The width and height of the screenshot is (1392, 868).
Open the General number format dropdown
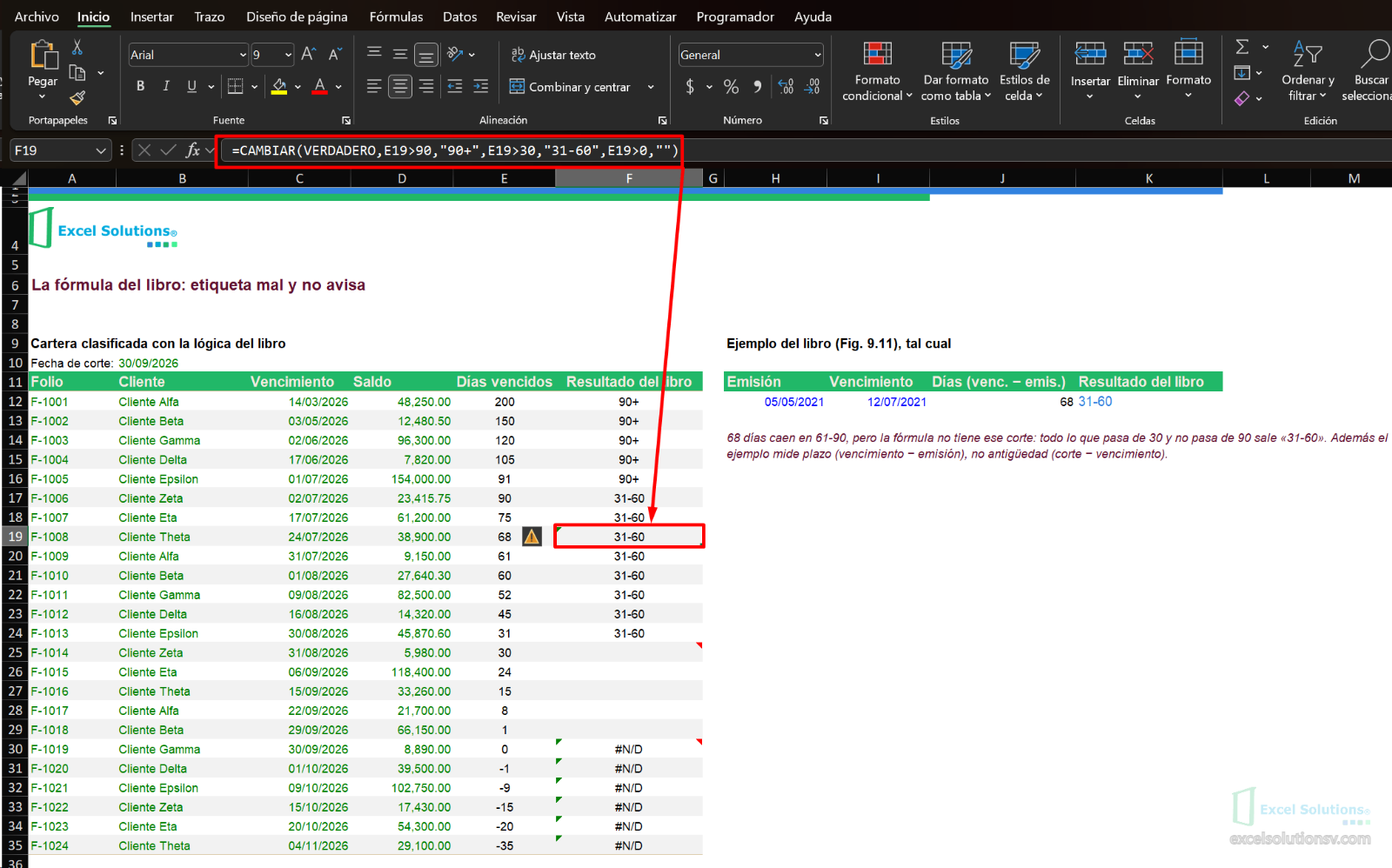(818, 55)
